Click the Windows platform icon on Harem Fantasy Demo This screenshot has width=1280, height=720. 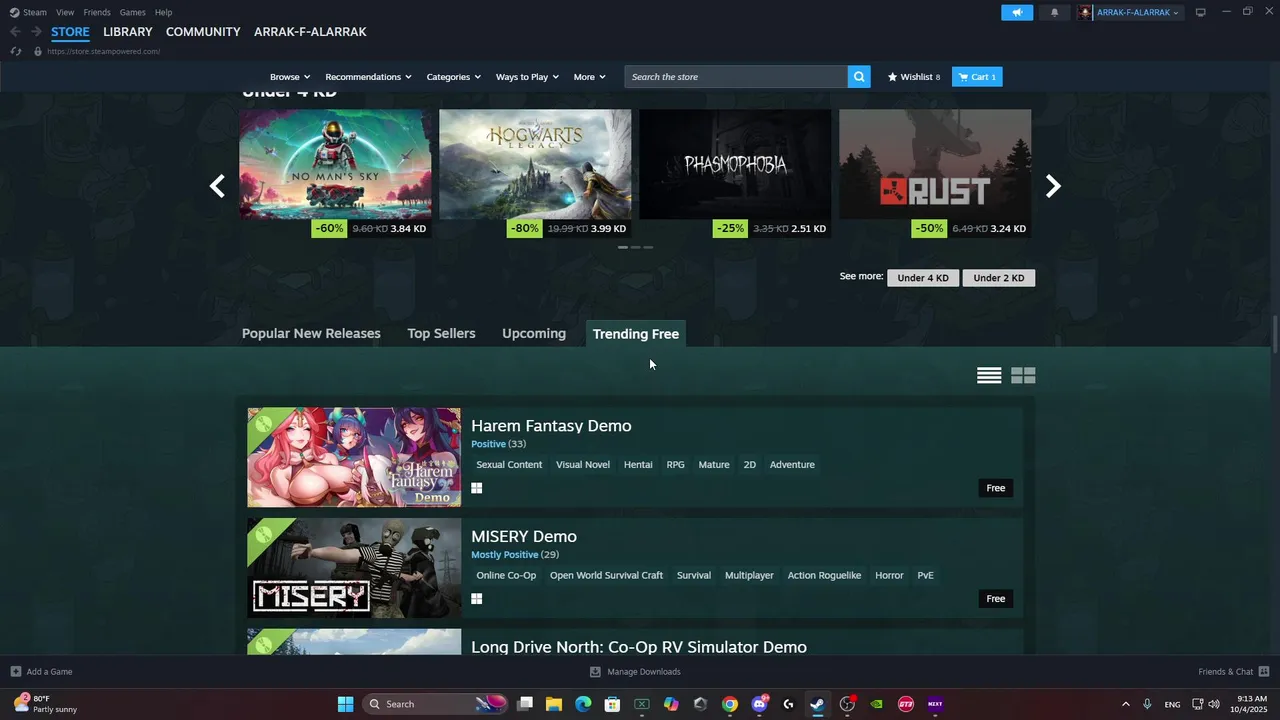[477, 488]
